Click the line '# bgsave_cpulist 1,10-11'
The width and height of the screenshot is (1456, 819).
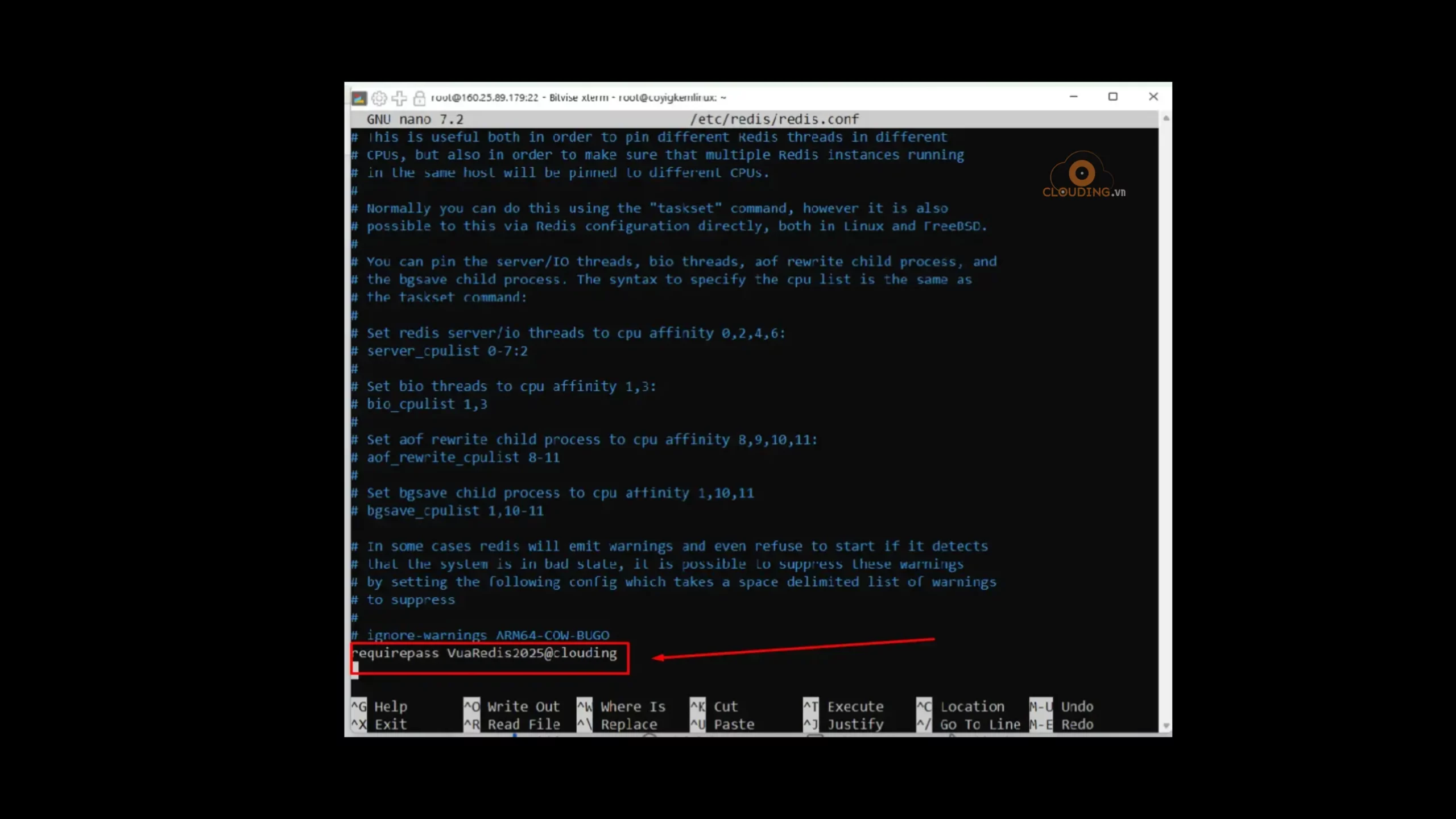[447, 511]
